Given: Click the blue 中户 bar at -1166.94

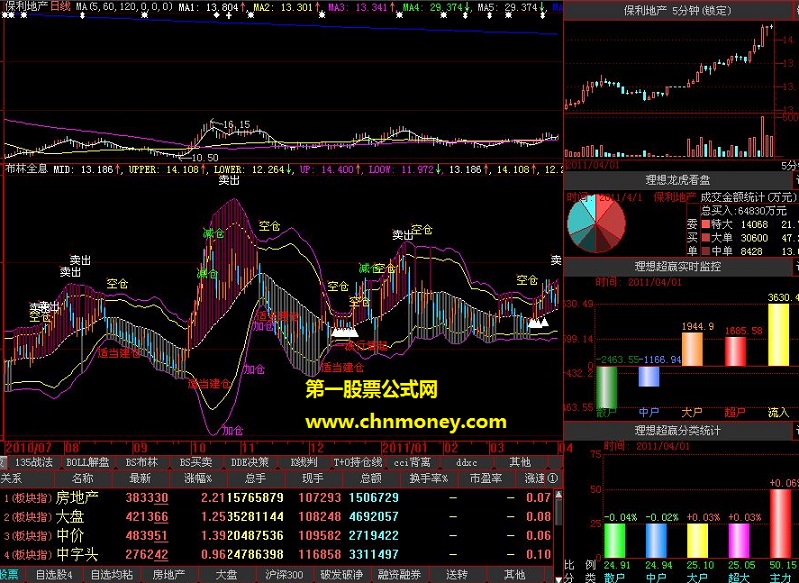Looking at the screenshot, I should (649, 376).
